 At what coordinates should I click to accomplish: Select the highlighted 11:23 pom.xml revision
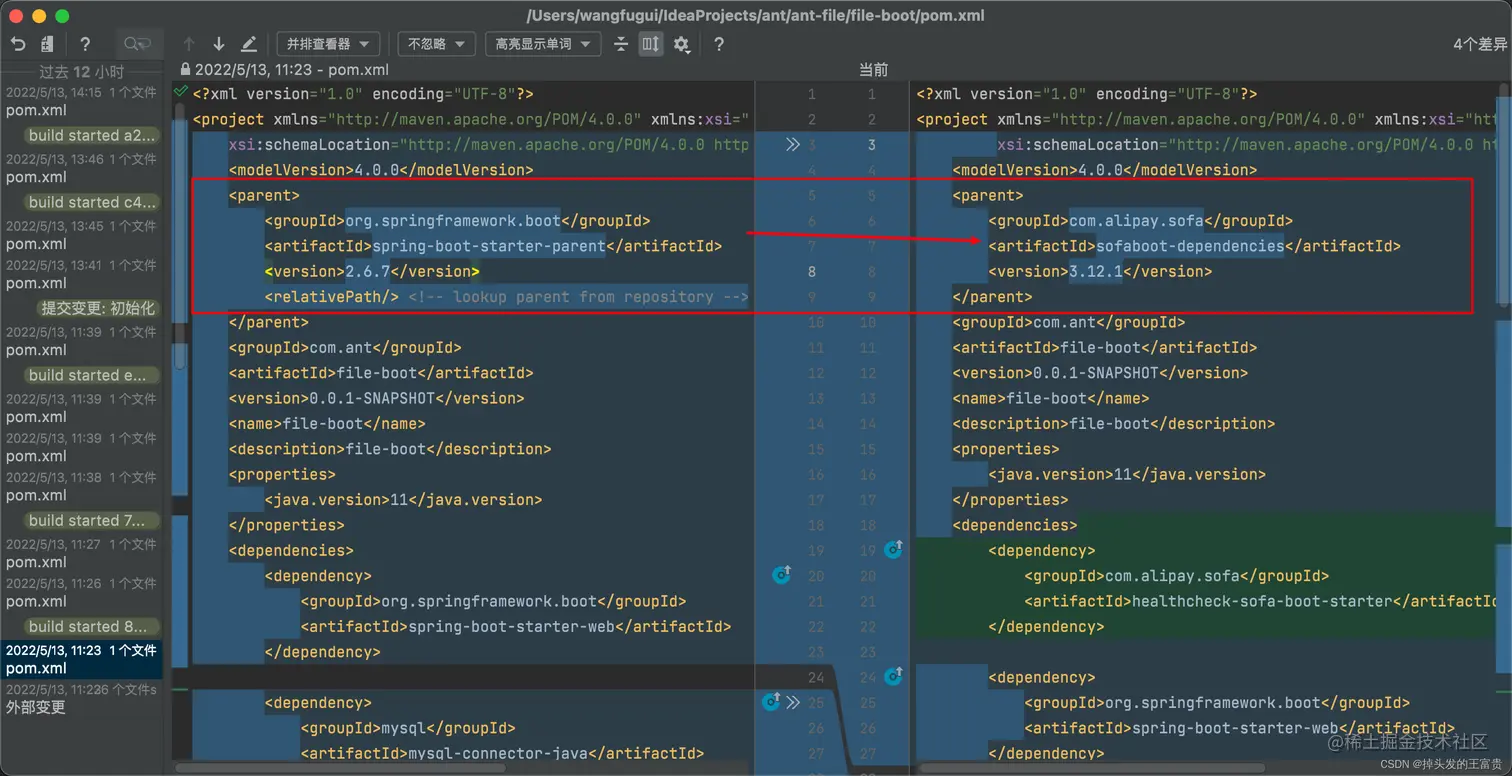coord(81,659)
